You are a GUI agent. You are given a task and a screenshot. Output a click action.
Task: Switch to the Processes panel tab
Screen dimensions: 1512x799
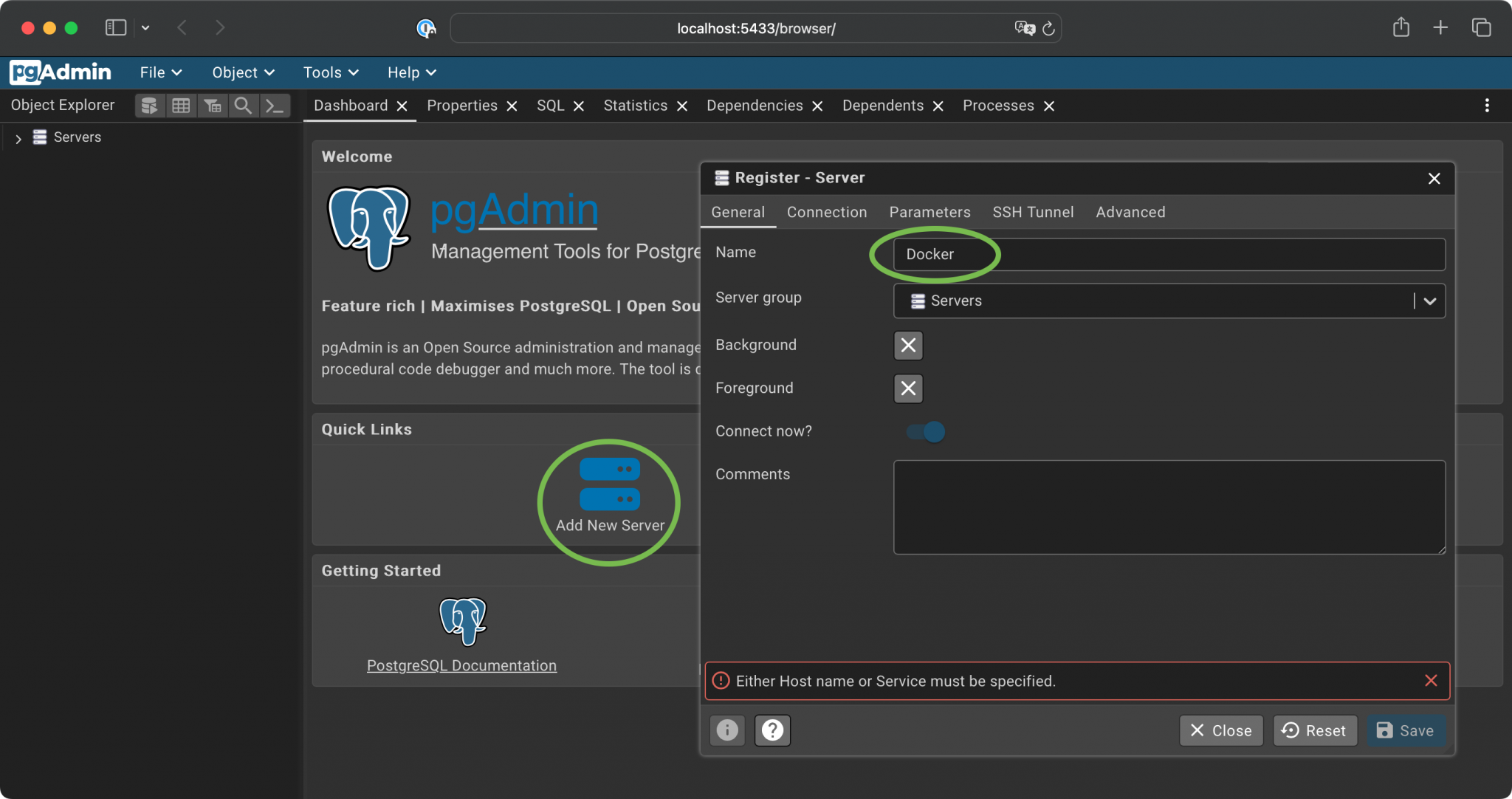998,106
